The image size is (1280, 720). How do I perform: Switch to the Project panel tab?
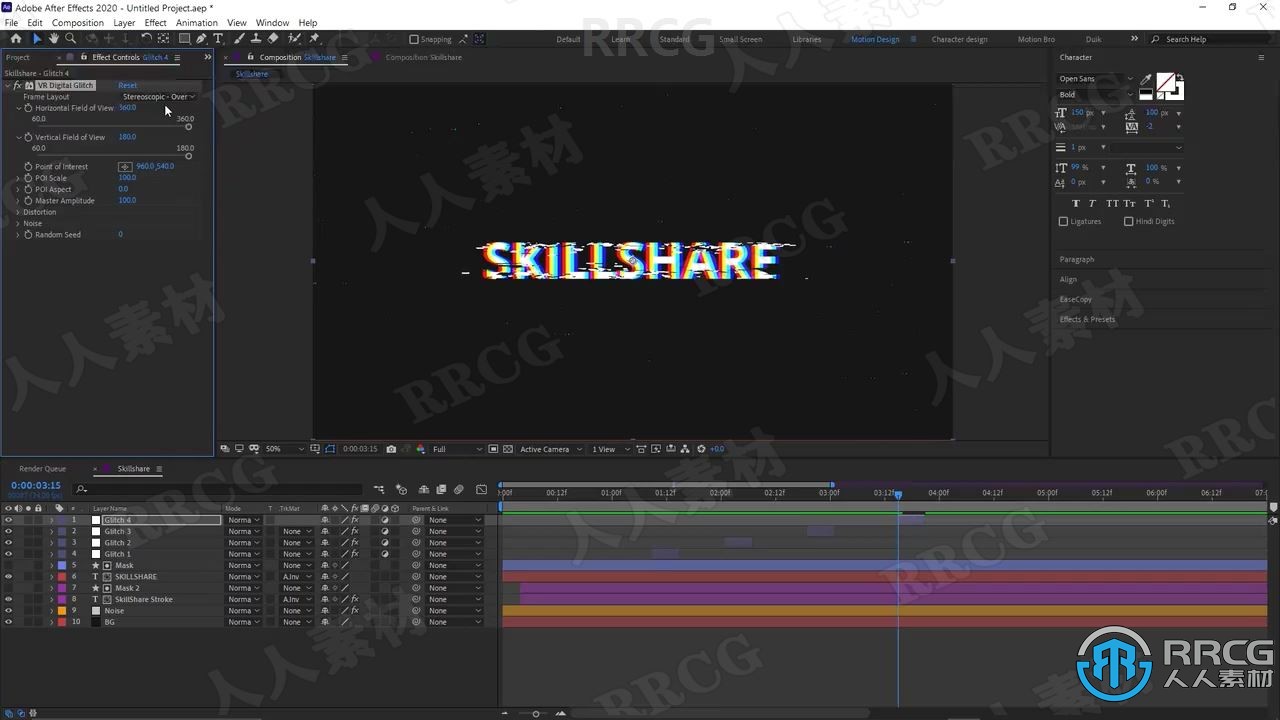pos(18,57)
